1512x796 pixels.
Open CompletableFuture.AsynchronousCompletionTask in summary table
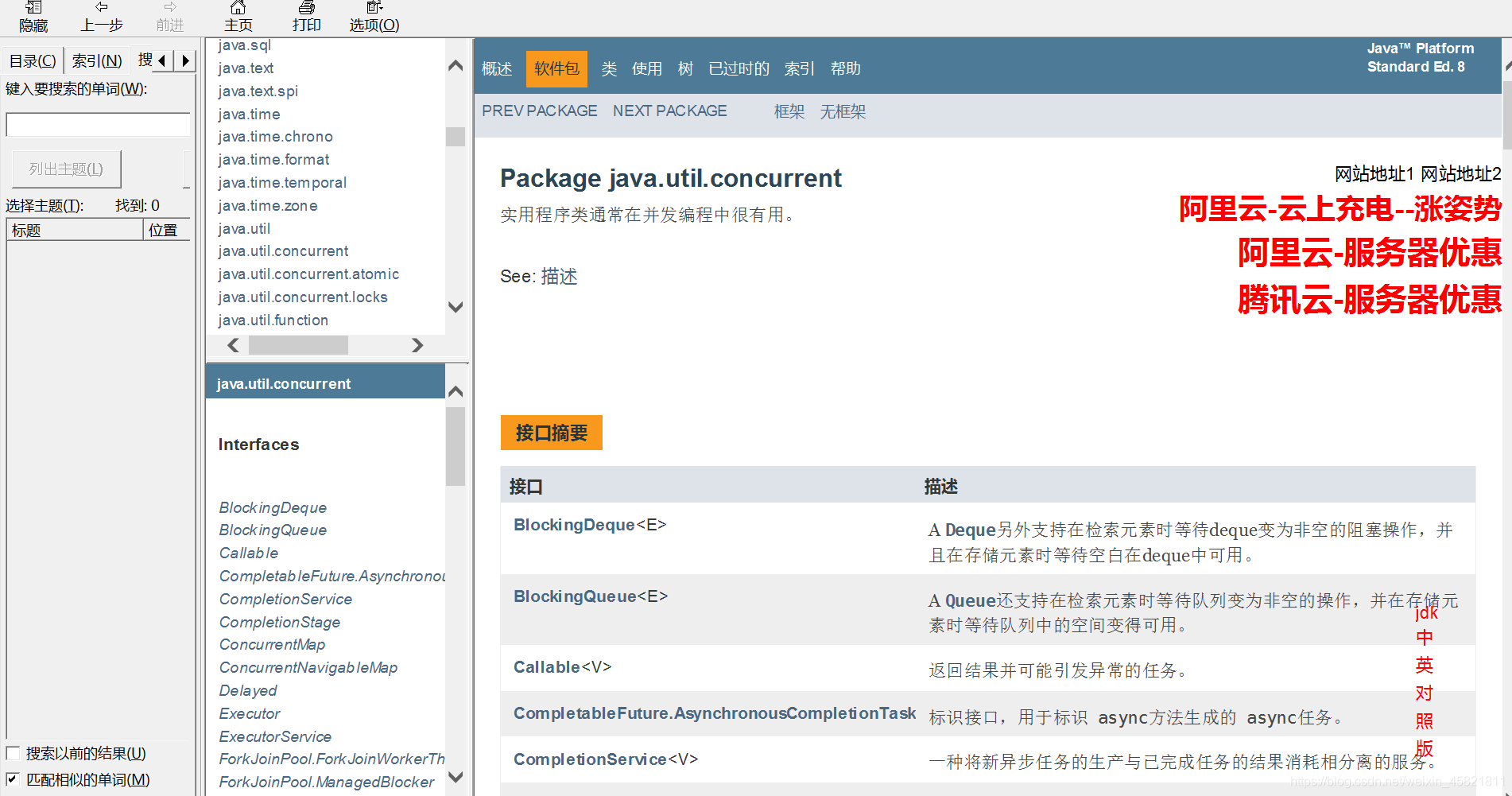coord(715,713)
